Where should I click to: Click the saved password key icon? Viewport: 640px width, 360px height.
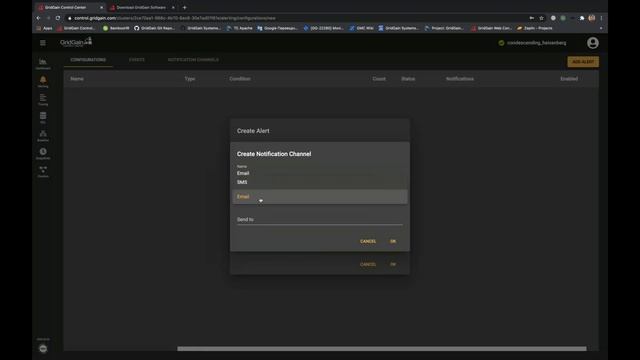[531, 18]
